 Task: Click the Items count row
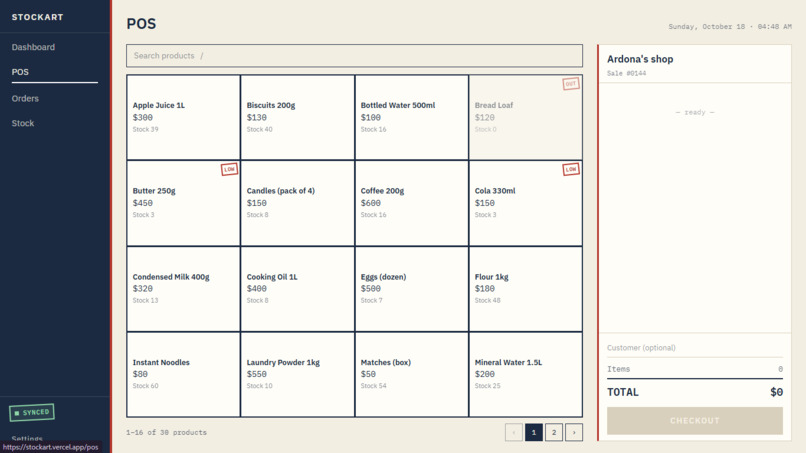[694, 369]
